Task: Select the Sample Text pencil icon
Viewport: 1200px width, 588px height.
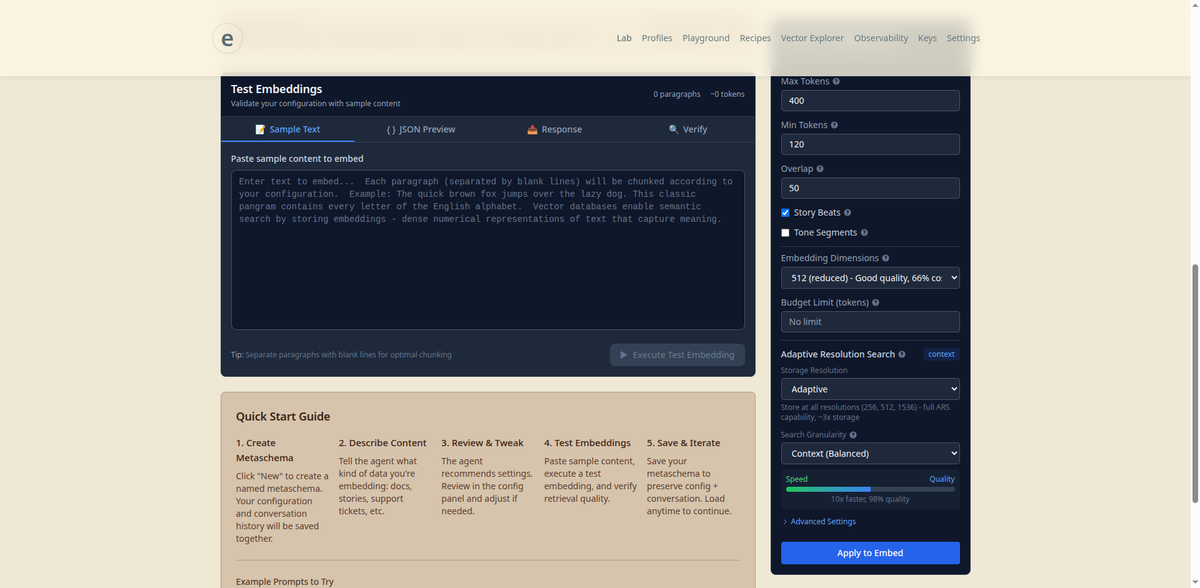Action: pyautogui.click(x=262, y=129)
